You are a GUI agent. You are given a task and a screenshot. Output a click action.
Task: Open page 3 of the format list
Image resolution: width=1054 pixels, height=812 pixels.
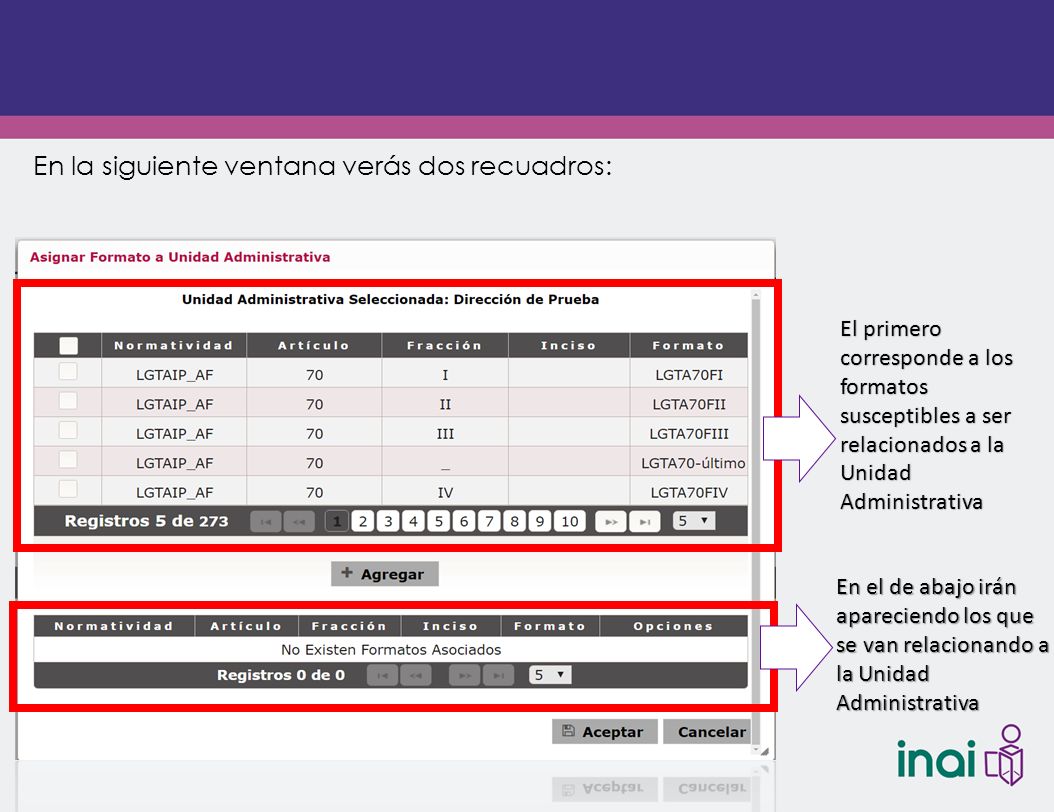coord(388,522)
